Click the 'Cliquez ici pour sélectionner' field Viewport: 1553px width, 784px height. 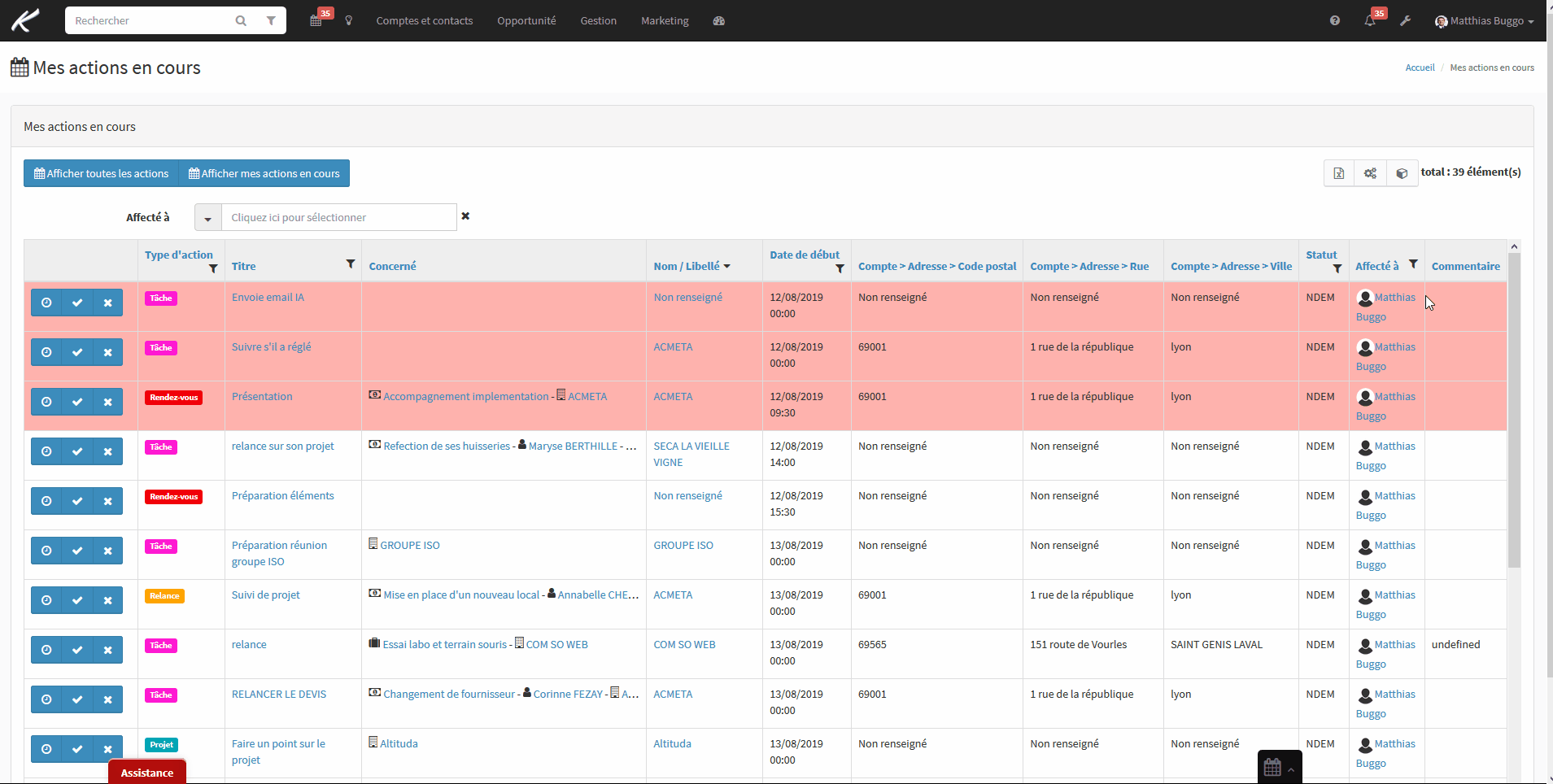[339, 218]
